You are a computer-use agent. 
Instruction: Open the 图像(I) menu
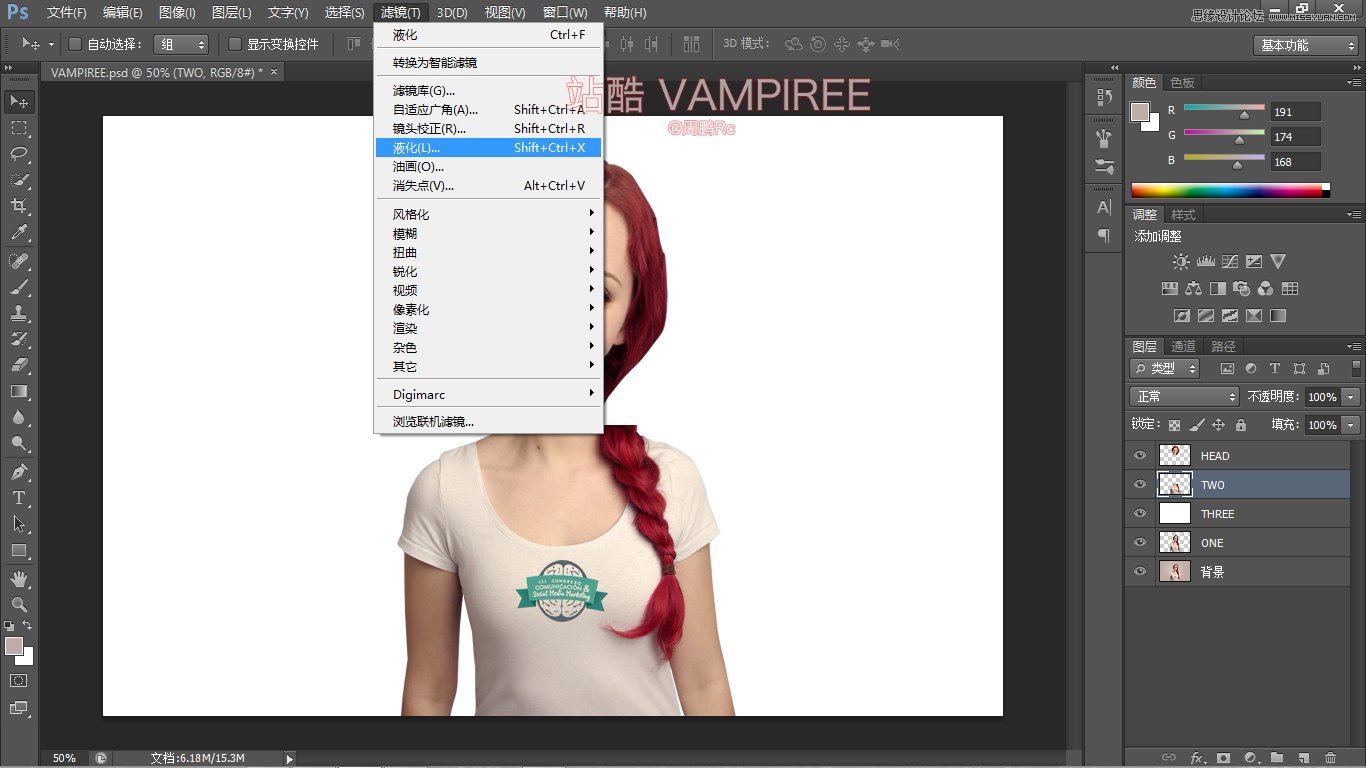click(x=177, y=13)
